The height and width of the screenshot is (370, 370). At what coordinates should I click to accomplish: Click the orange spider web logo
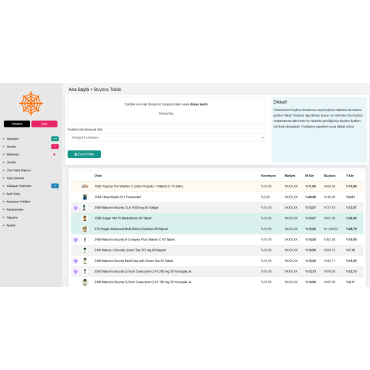point(31,103)
